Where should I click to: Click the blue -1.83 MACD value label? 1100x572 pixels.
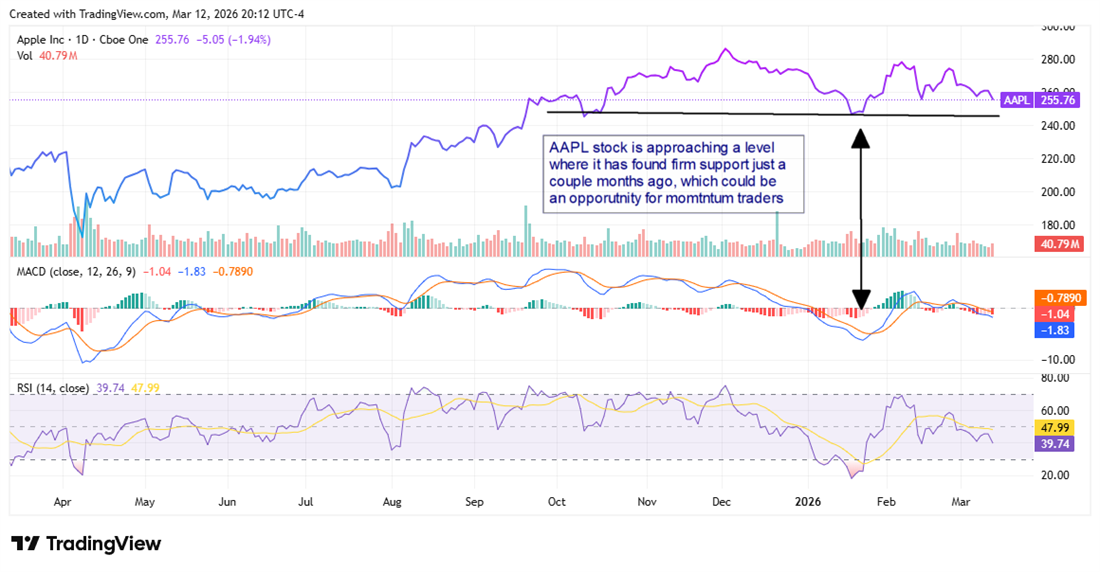click(x=1056, y=329)
